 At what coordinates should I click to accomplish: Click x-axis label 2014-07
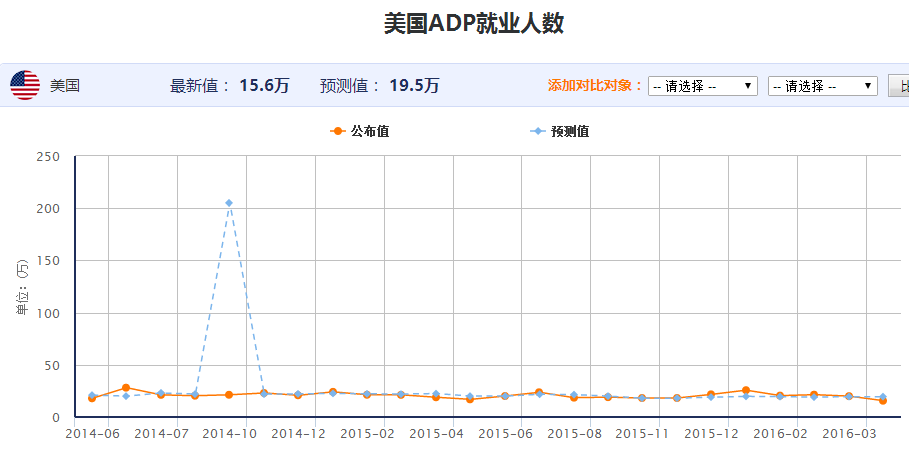click(x=160, y=434)
